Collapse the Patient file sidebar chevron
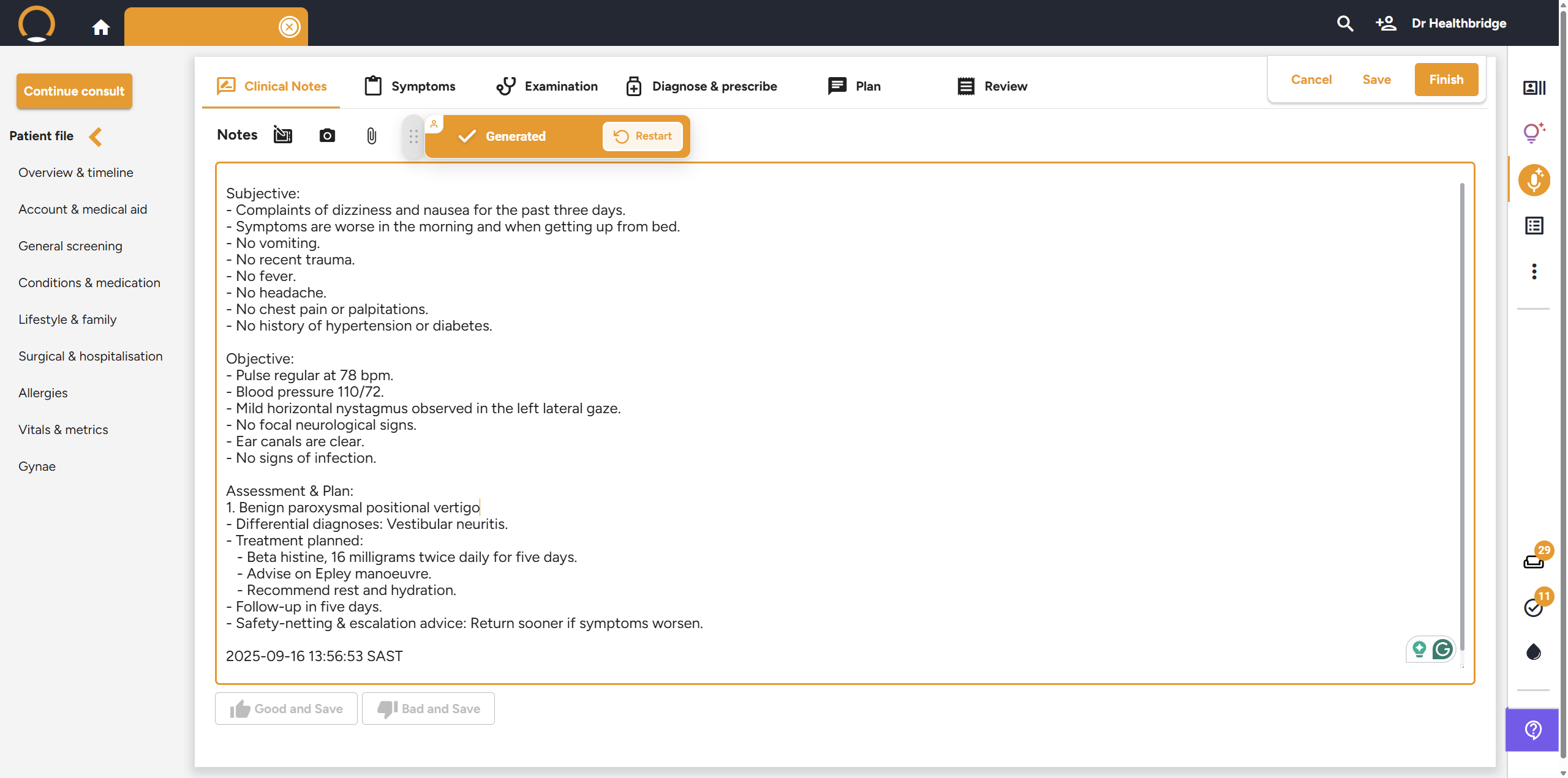This screenshot has width=1568, height=778. [x=96, y=136]
